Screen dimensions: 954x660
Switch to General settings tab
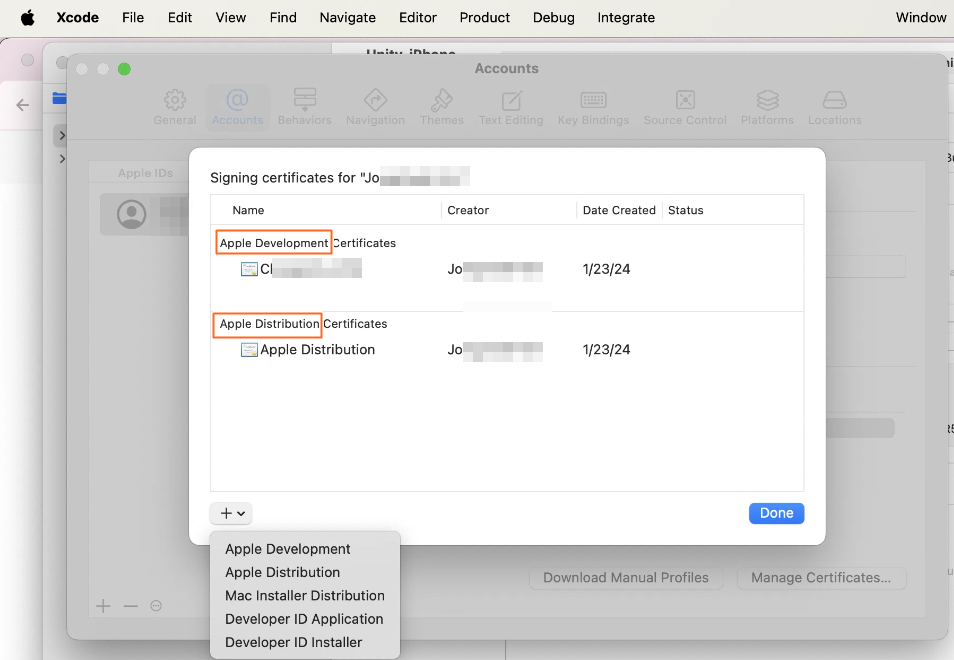[x=175, y=108]
